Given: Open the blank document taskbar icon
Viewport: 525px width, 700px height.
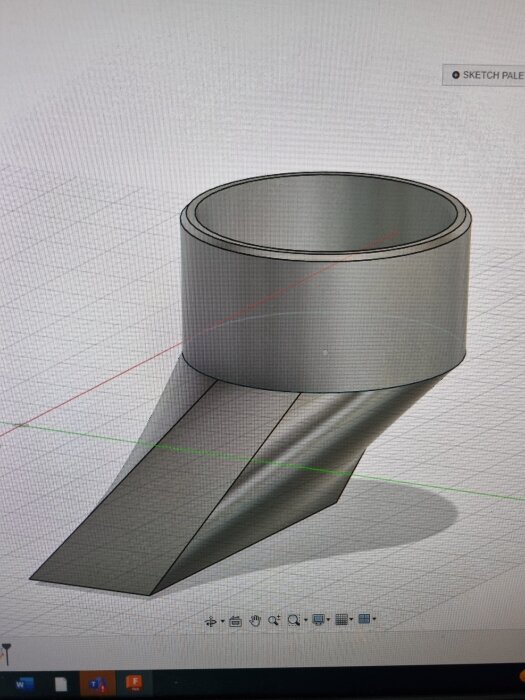Looking at the screenshot, I should pos(61,684).
